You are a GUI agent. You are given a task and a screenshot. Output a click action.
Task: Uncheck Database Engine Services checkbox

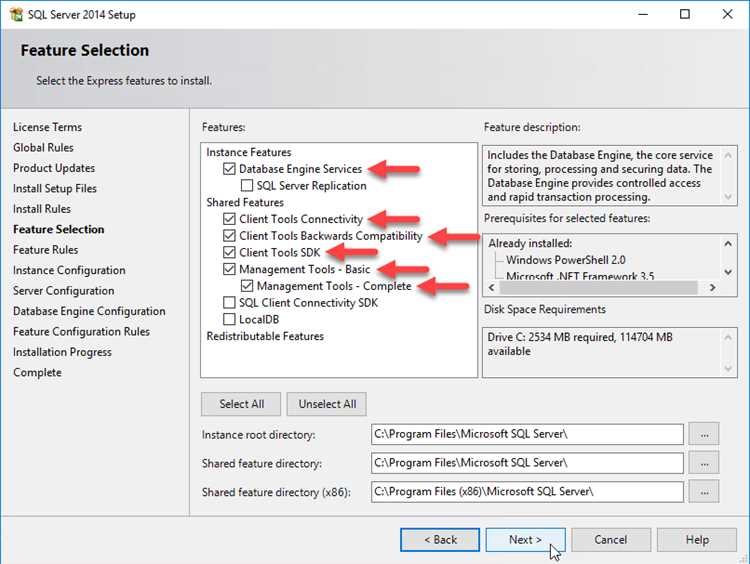click(x=229, y=169)
